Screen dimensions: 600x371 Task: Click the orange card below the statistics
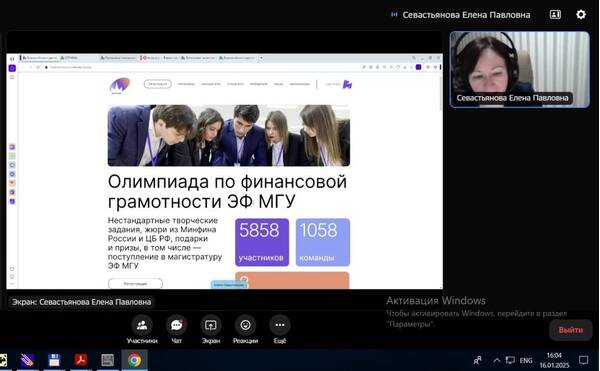(292, 281)
